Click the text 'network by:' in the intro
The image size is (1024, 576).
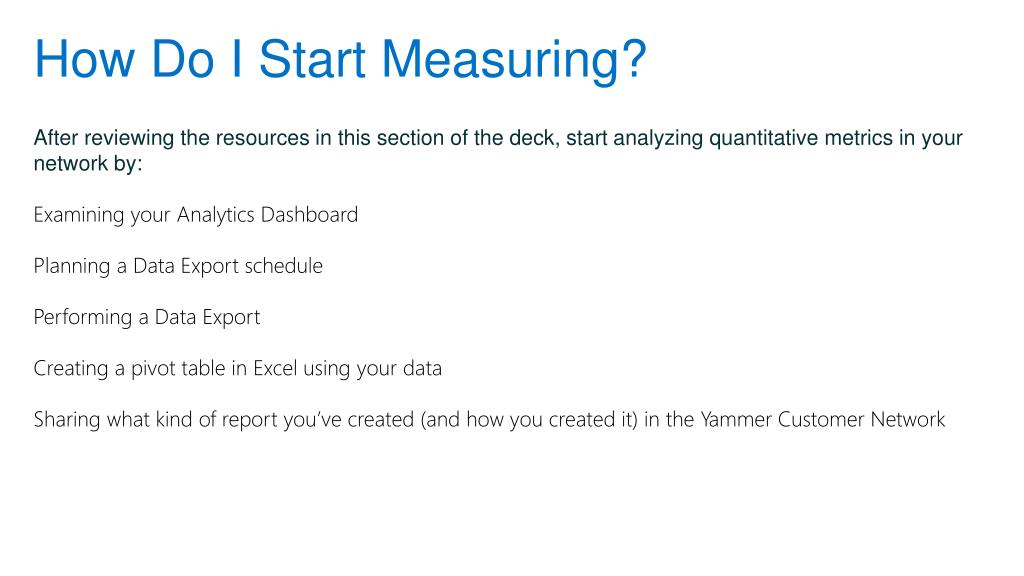[88, 163]
